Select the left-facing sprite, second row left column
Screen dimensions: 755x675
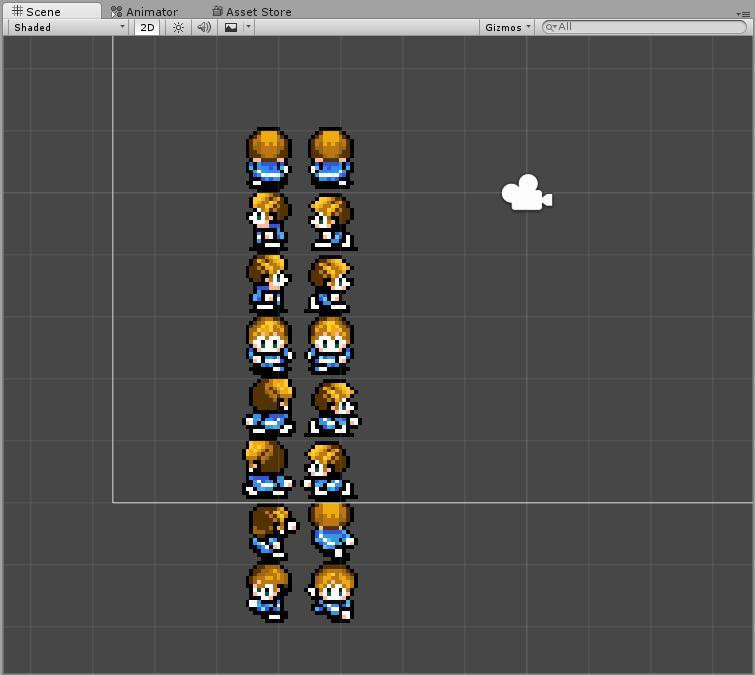tap(269, 221)
